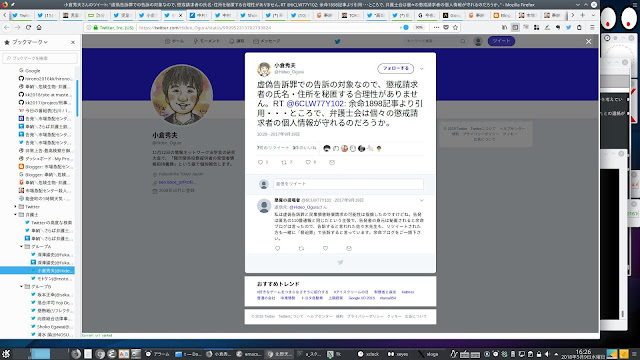
Task: Grab the bookmarks sidebar scrollbar
Action: [x=77, y=98]
